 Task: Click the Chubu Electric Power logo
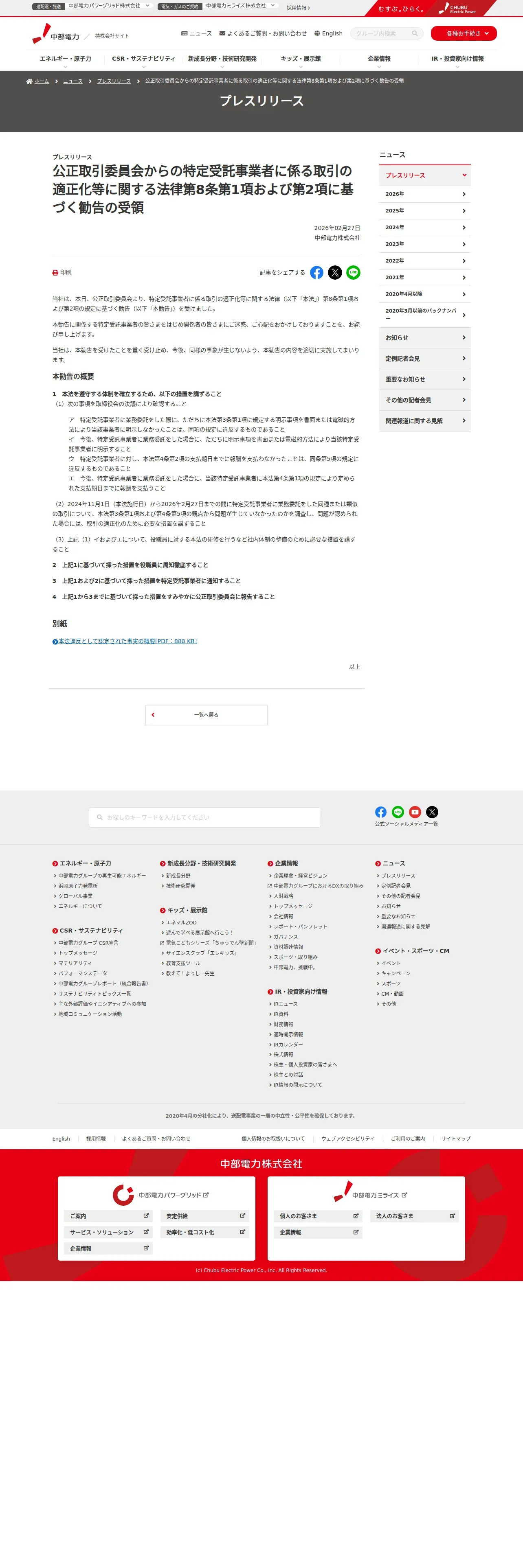coord(56,34)
